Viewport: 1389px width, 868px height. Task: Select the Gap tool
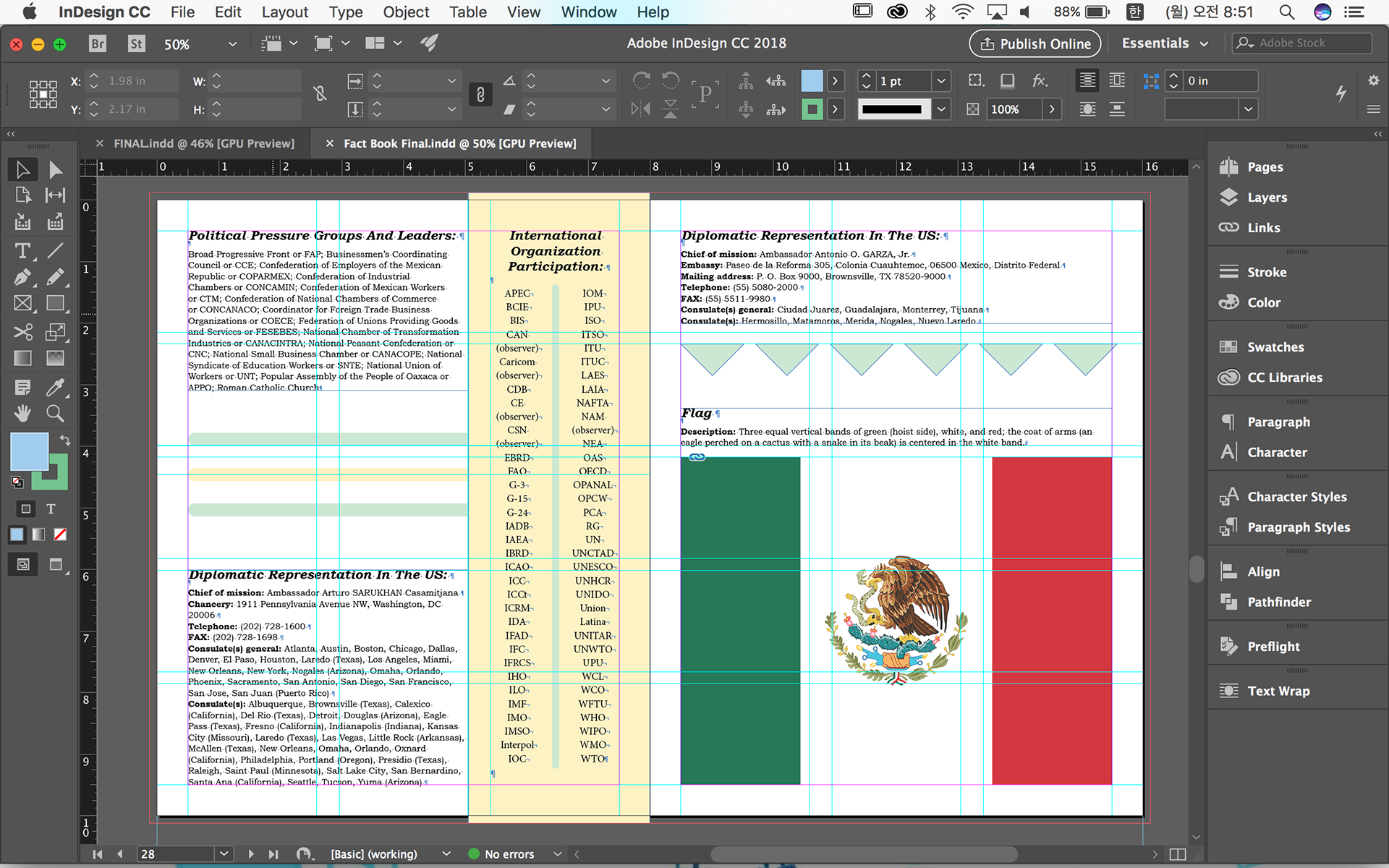(x=55, y=195)
